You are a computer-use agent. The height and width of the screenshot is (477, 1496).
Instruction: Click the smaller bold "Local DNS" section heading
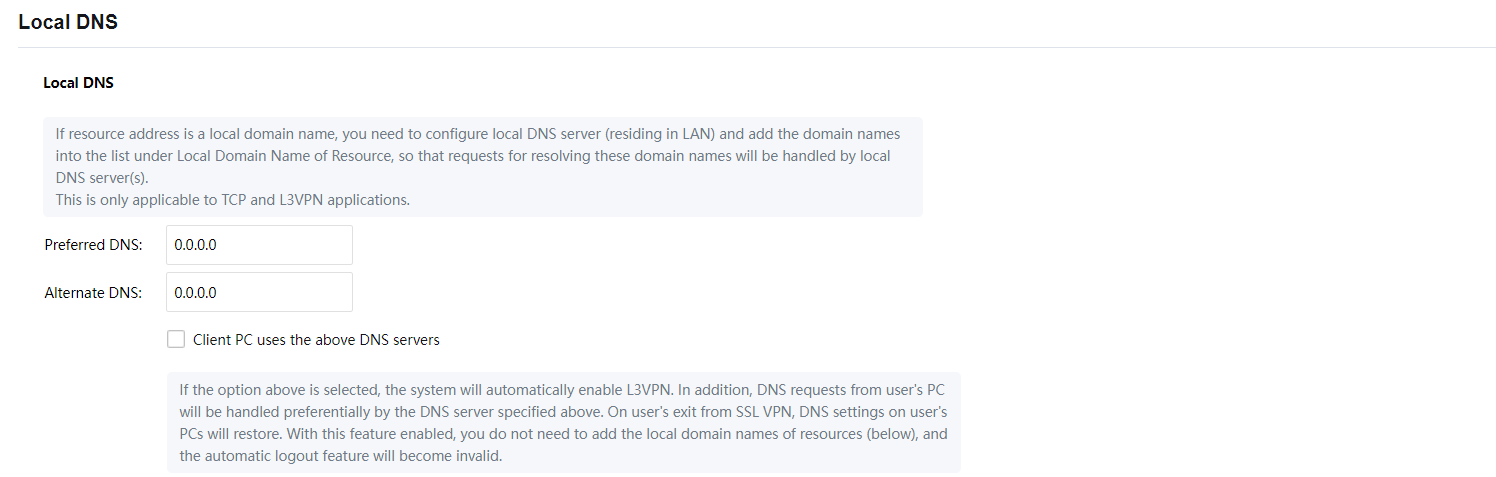tap(78, 83)
